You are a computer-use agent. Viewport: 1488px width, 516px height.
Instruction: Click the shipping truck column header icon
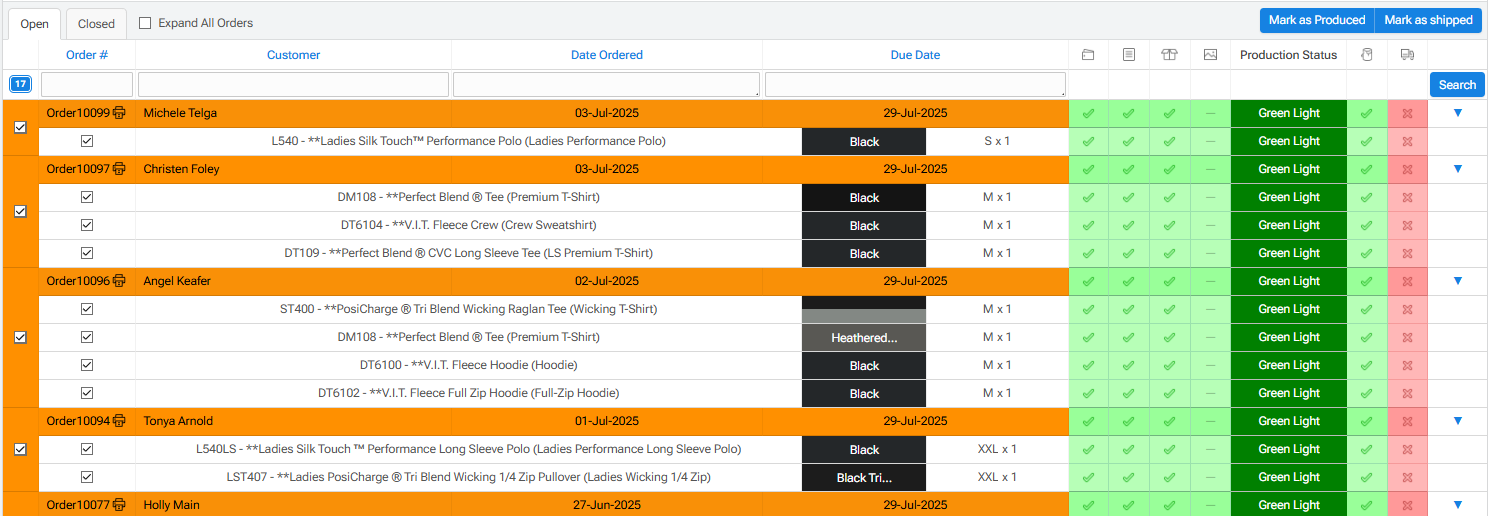pyautogui.click(x=1407, y=55)
